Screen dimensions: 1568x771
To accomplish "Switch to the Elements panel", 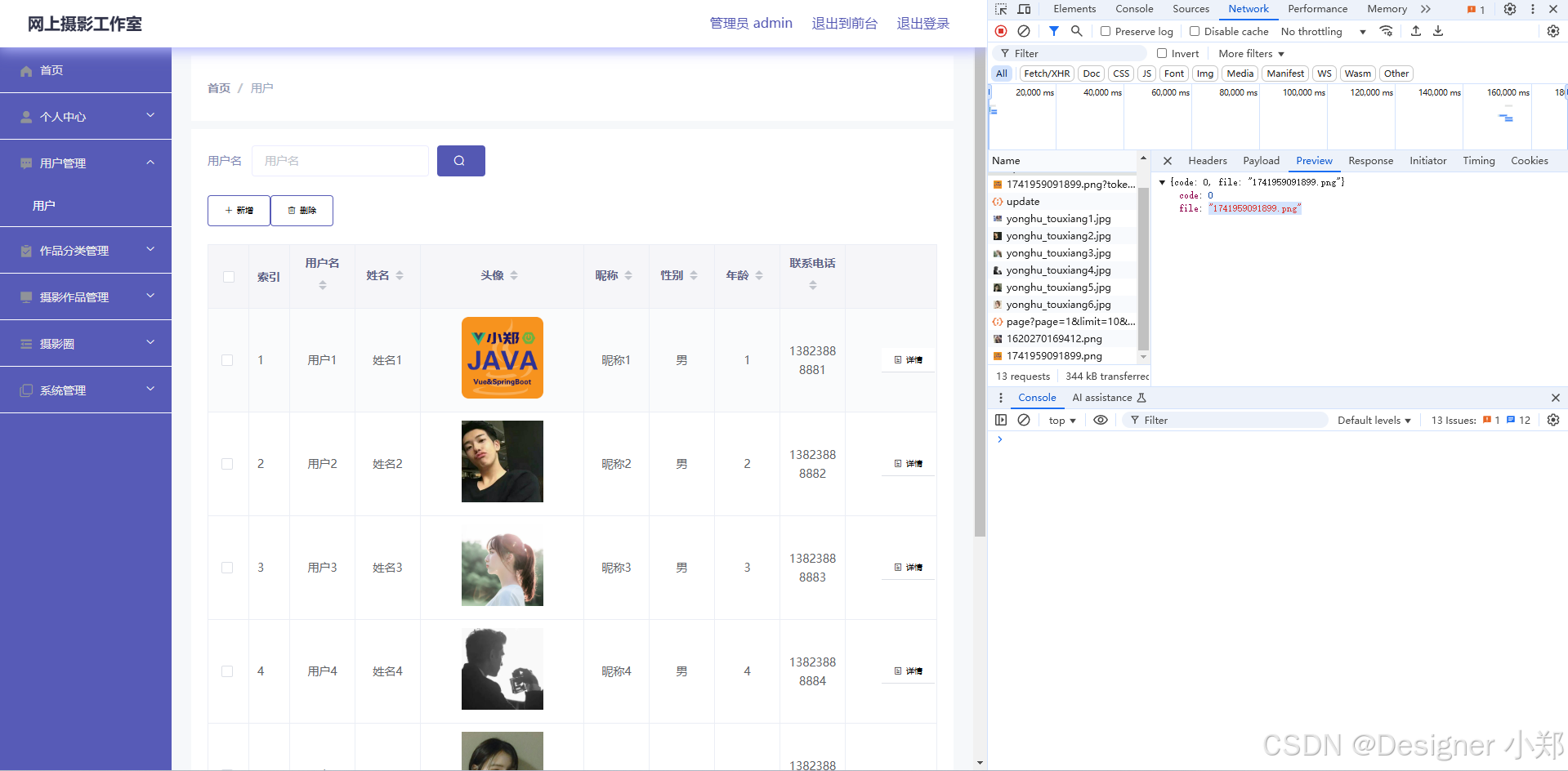I will pos(1074,9).
